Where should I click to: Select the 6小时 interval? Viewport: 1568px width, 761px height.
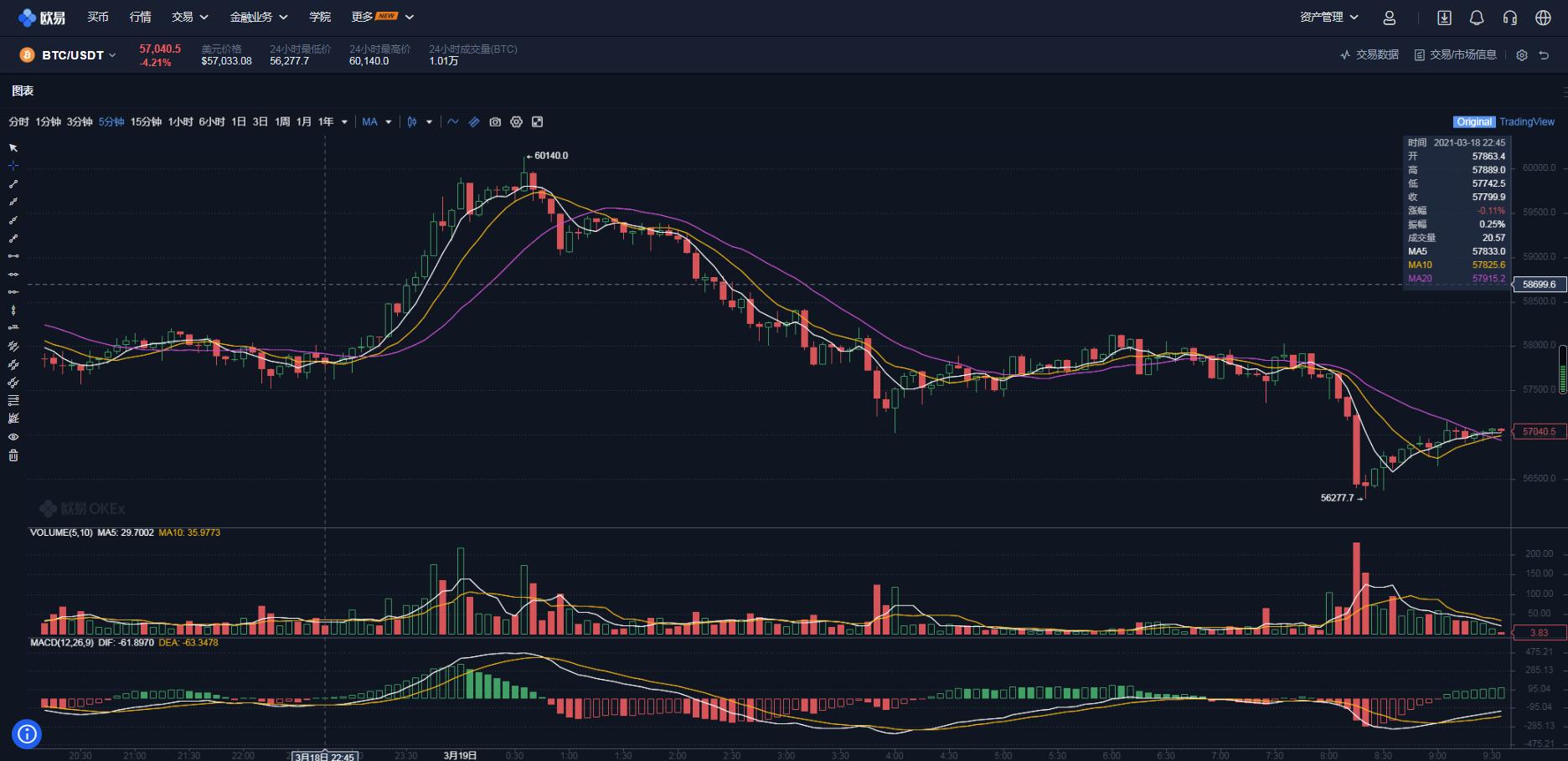pyautogui.click(x=212, y=122)
